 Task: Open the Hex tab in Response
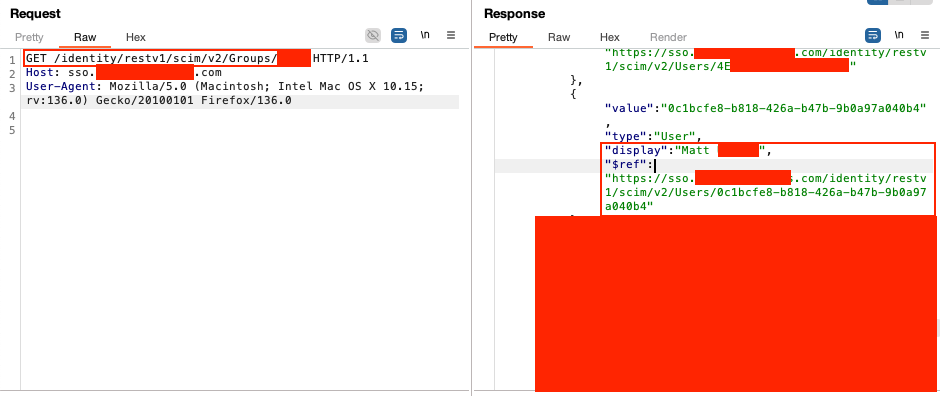[610, 37]
